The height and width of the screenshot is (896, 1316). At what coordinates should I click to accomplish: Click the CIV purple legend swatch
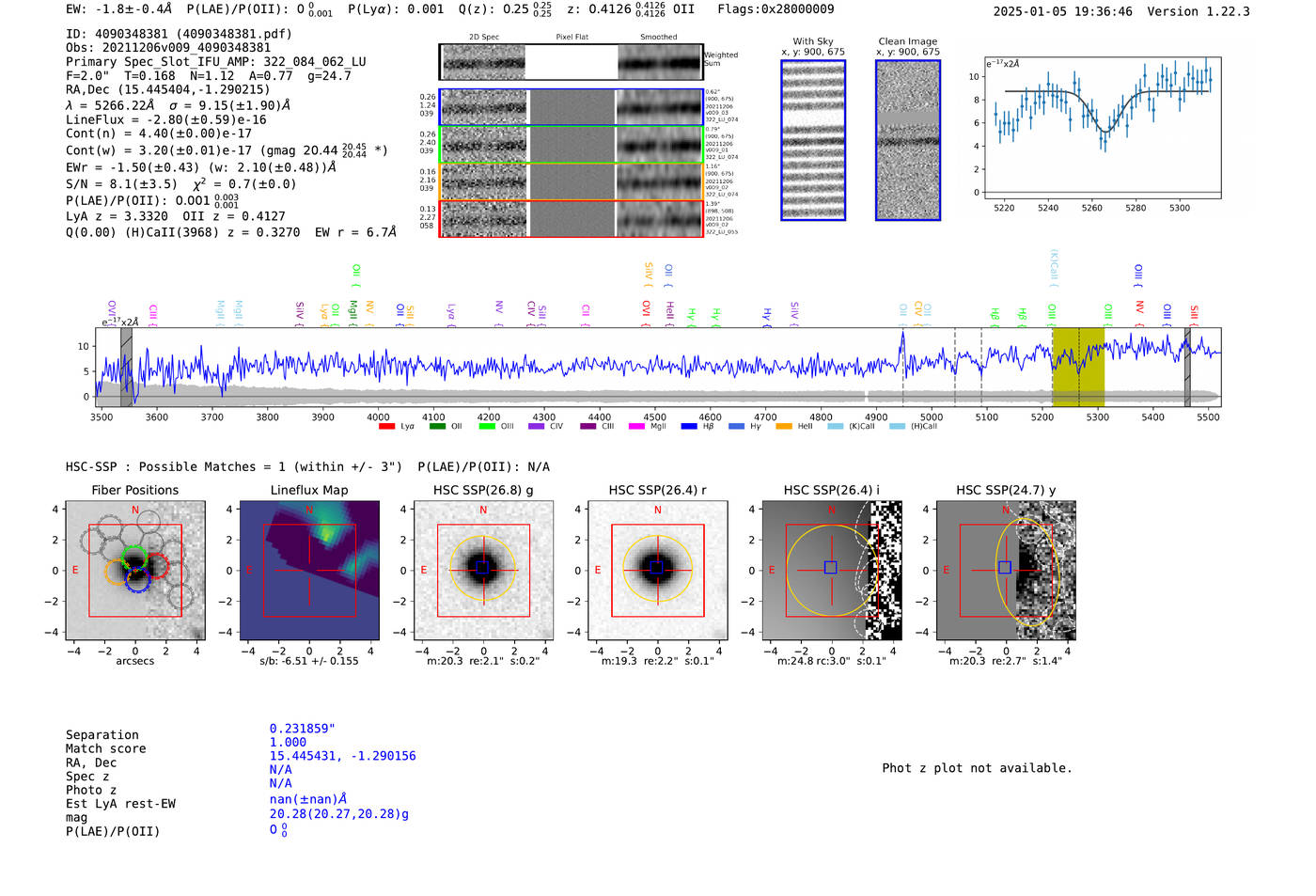pyautogui.click(x=537, y=427)
